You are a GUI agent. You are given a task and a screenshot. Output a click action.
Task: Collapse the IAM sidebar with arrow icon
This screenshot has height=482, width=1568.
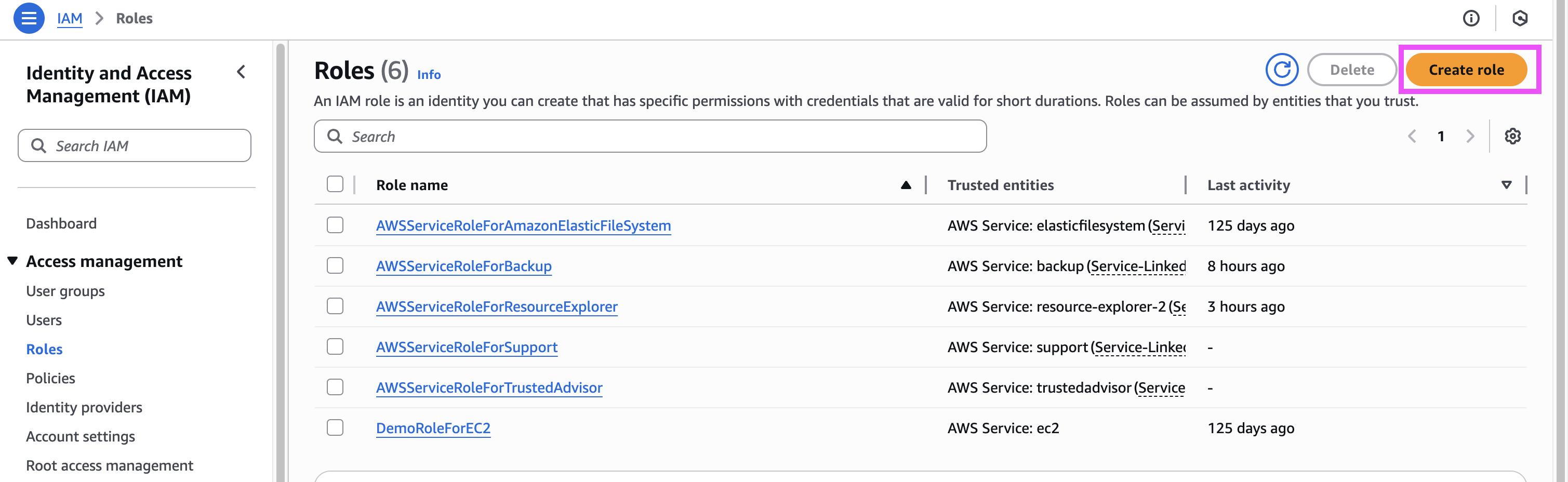coord(242,72)
